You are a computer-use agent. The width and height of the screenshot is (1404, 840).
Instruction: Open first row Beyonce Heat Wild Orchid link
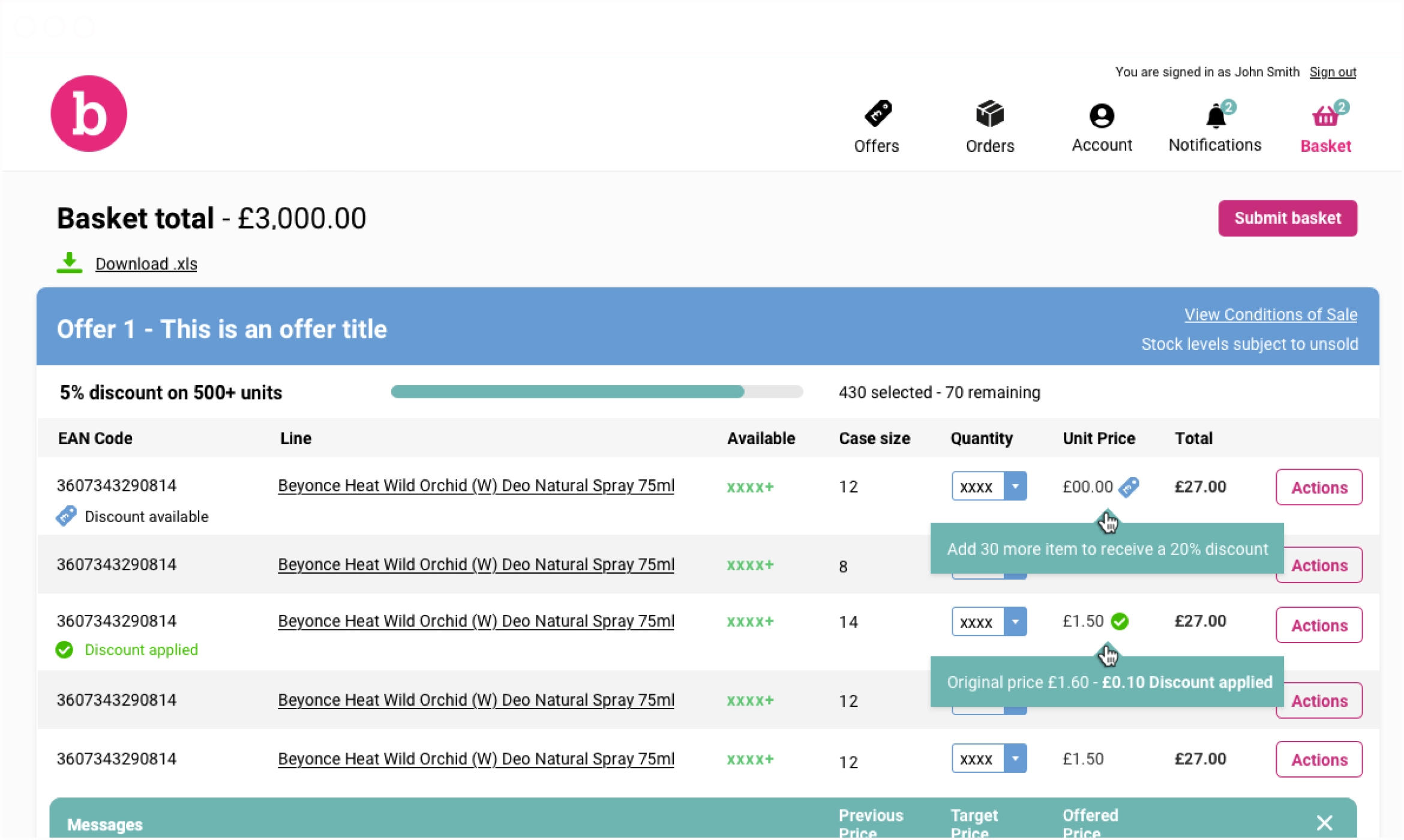[x=476, y=486]
